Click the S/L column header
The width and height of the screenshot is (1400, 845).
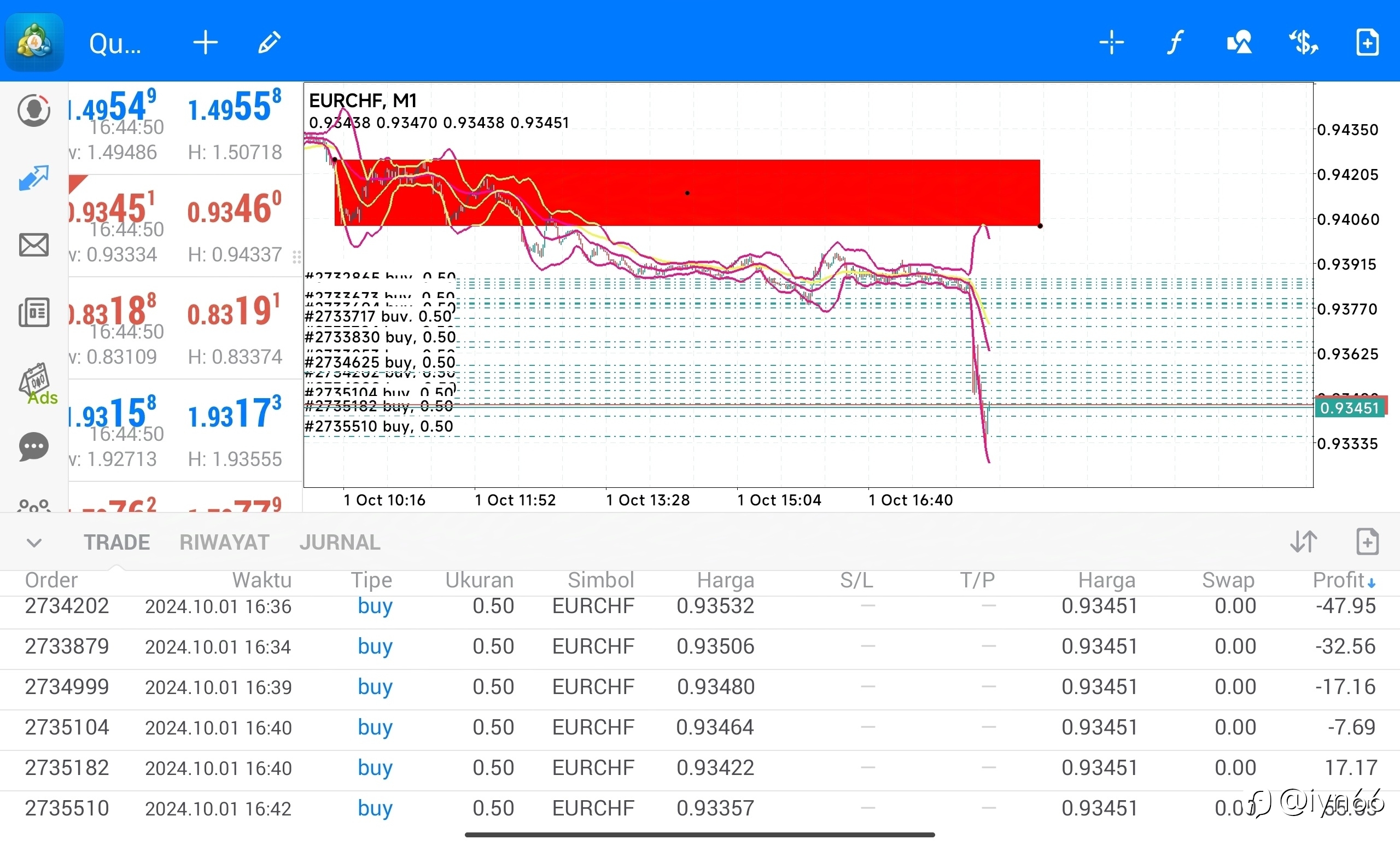coord(856,580)
